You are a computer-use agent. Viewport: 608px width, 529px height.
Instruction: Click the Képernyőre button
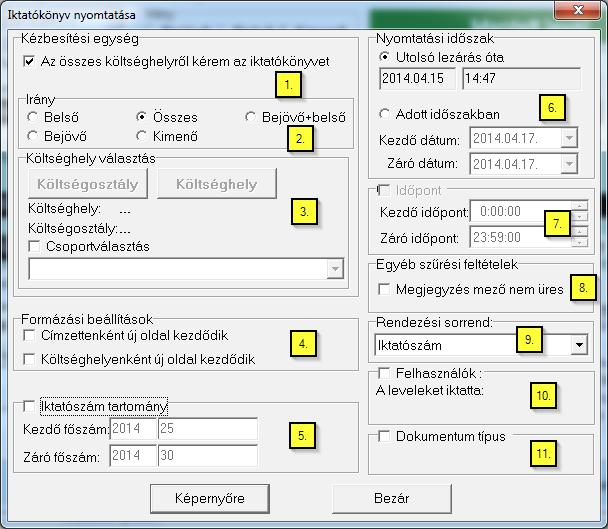pos(210,498)
